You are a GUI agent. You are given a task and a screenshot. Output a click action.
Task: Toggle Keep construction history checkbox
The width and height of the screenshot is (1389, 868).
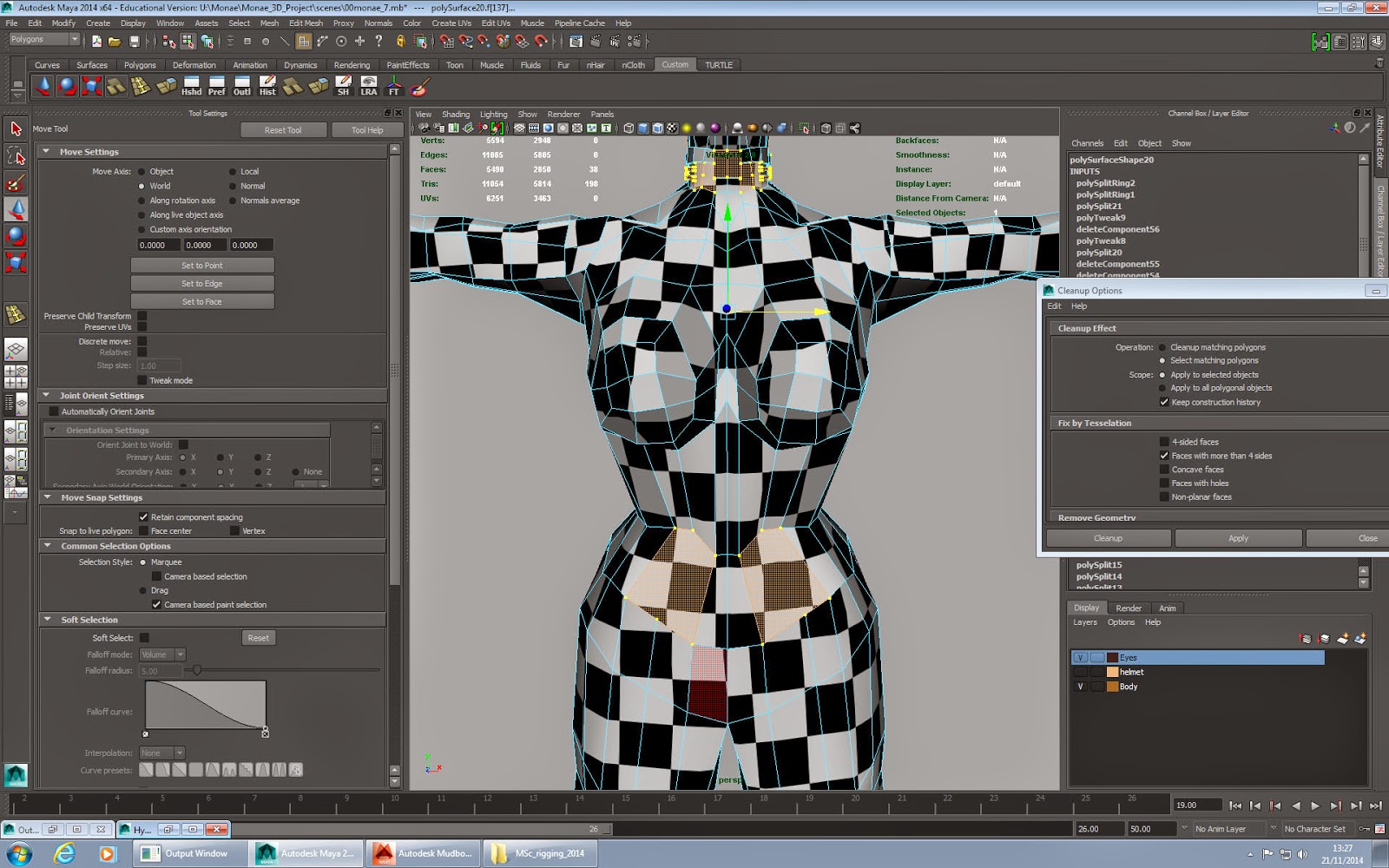tap(1164, 402)
